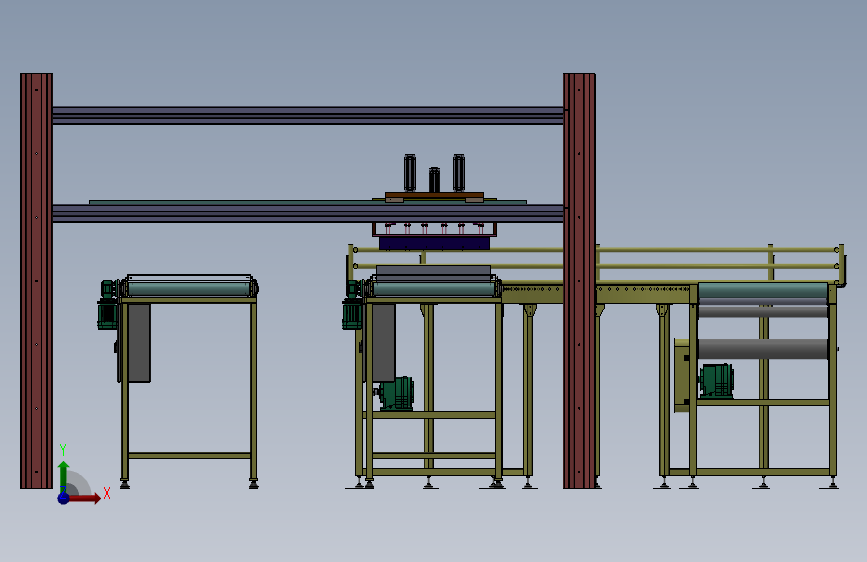Select the green motor on the right conveyor
867x562 pixels.
717,381
